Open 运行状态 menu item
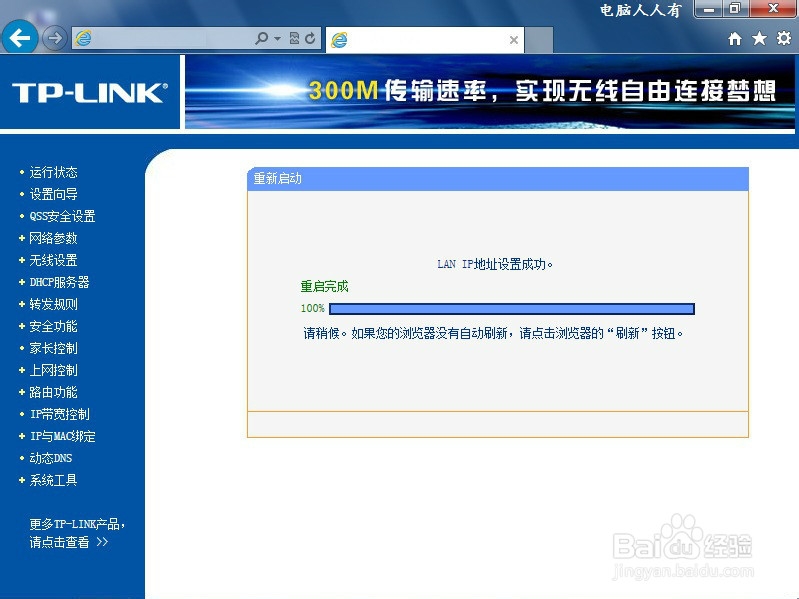Viewport: 799px width, 599px height. (53, 172)
